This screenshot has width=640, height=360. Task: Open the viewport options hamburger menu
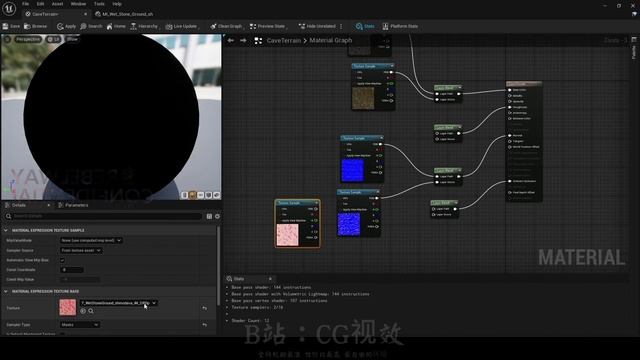[7, 39]
